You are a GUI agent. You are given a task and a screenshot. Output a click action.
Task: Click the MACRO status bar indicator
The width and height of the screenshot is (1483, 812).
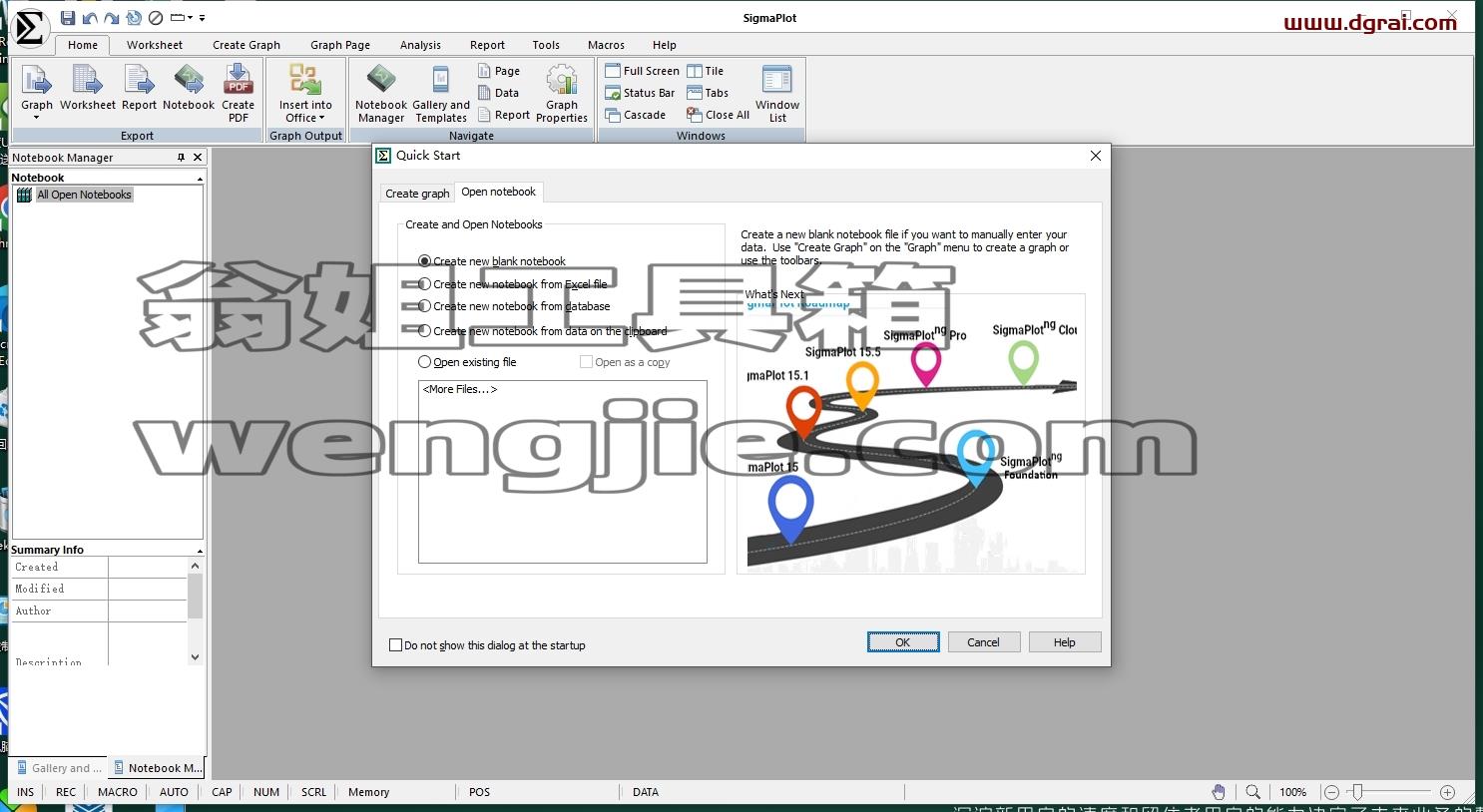[118, 792]
